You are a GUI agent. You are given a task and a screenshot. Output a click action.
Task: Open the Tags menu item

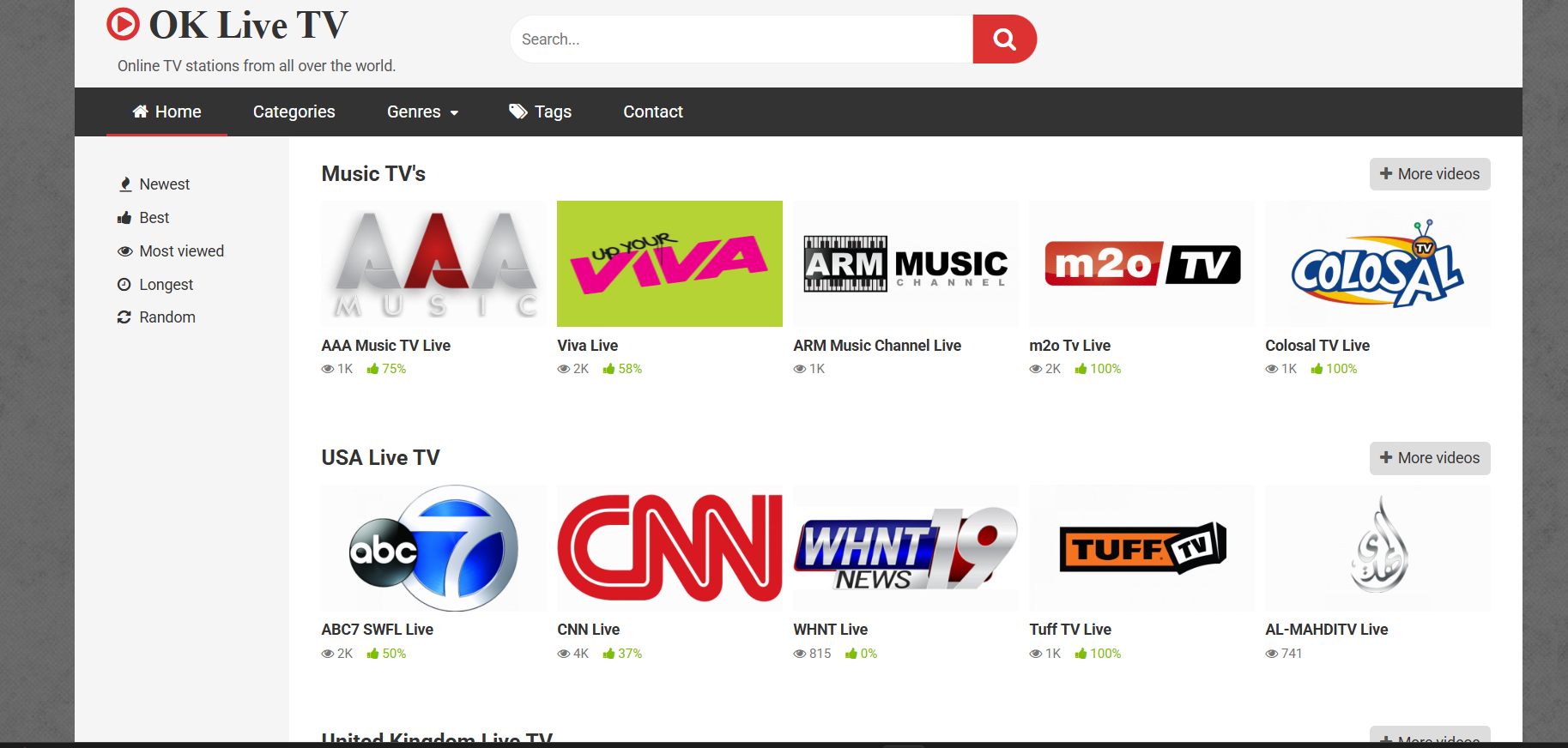[x=540, y=112]
